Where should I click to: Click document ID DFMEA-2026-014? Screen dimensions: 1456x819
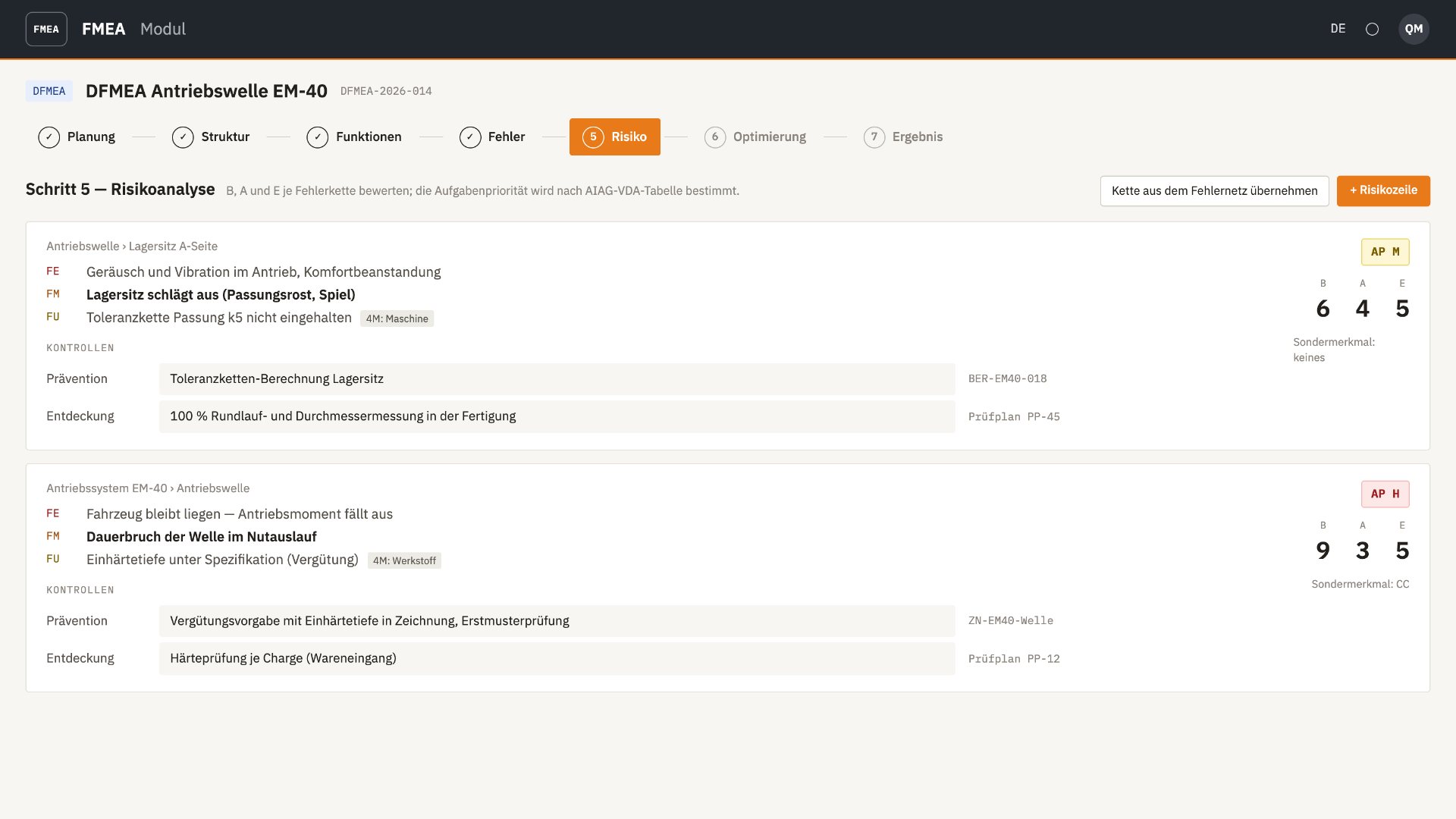pos(386,91)
